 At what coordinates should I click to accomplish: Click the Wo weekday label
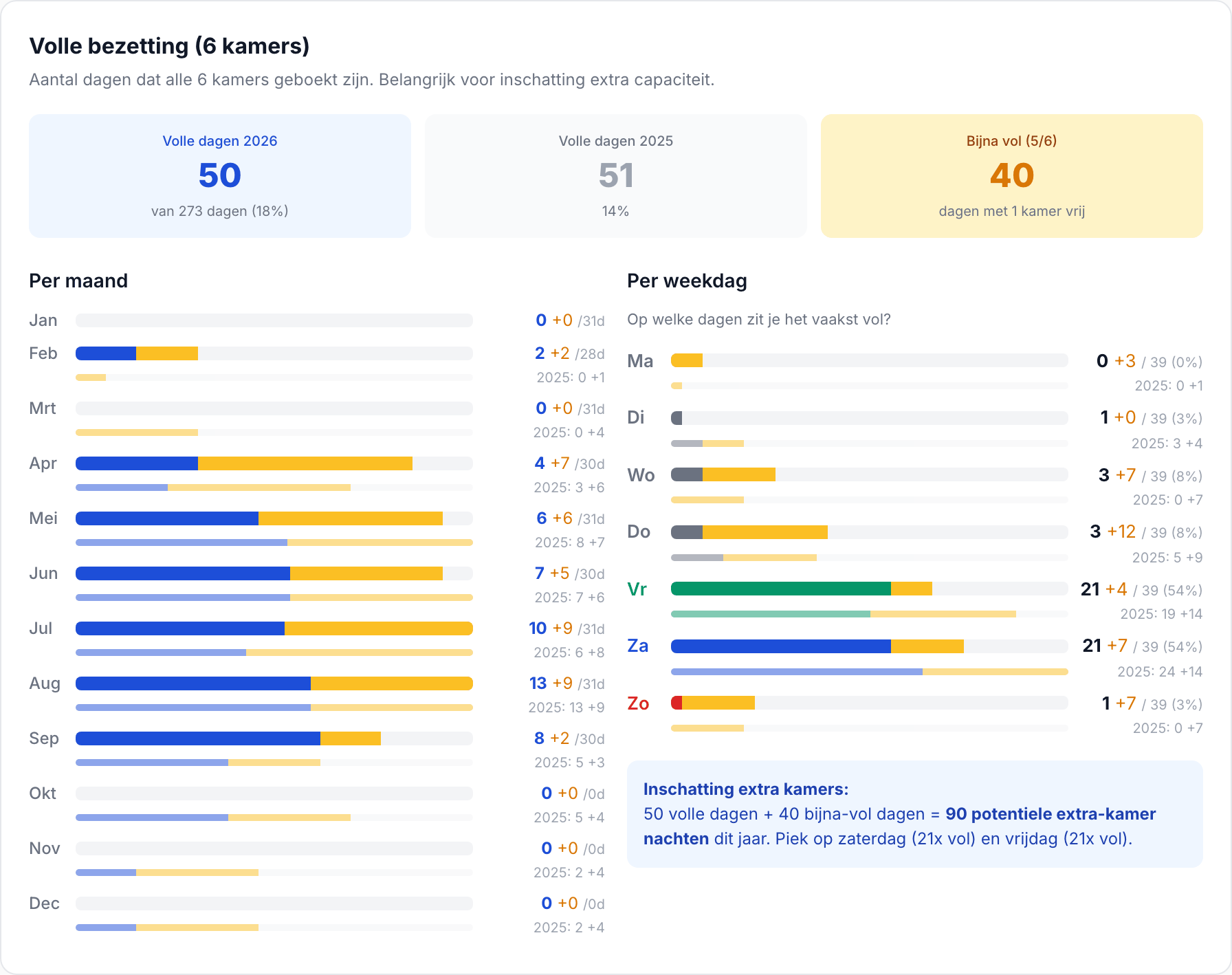tap(641, 475)
